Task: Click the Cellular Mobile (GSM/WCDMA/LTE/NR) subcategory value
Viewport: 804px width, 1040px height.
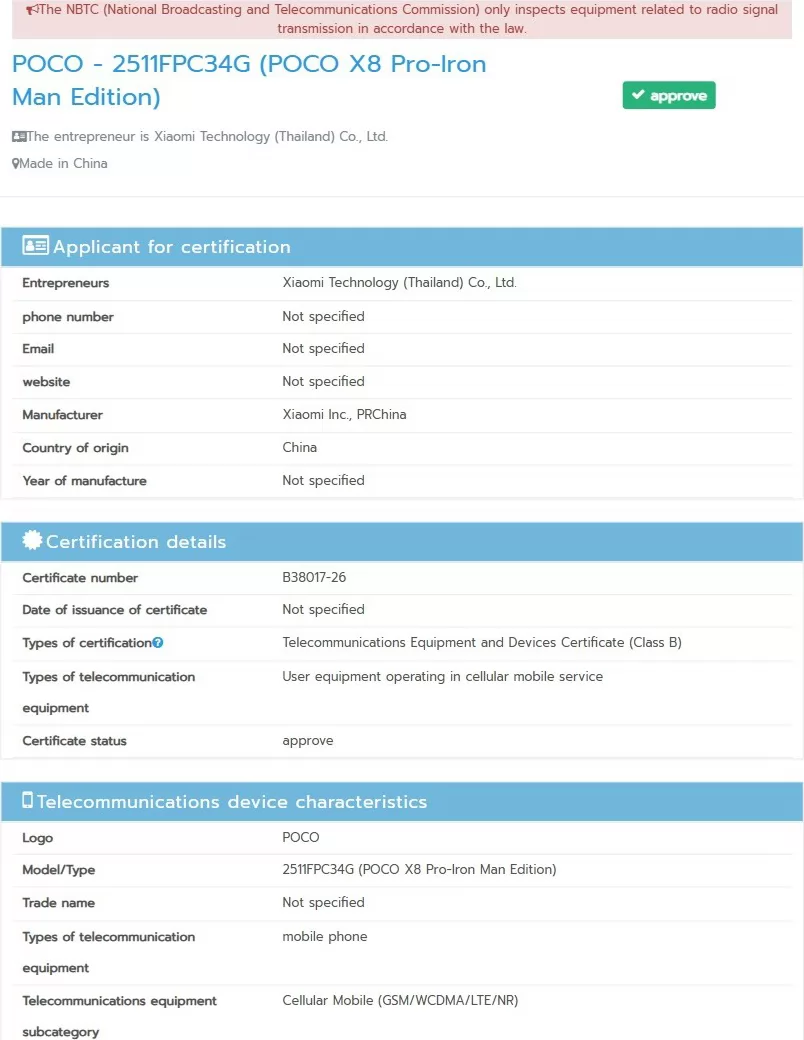Action: [x=400, y=1000]
